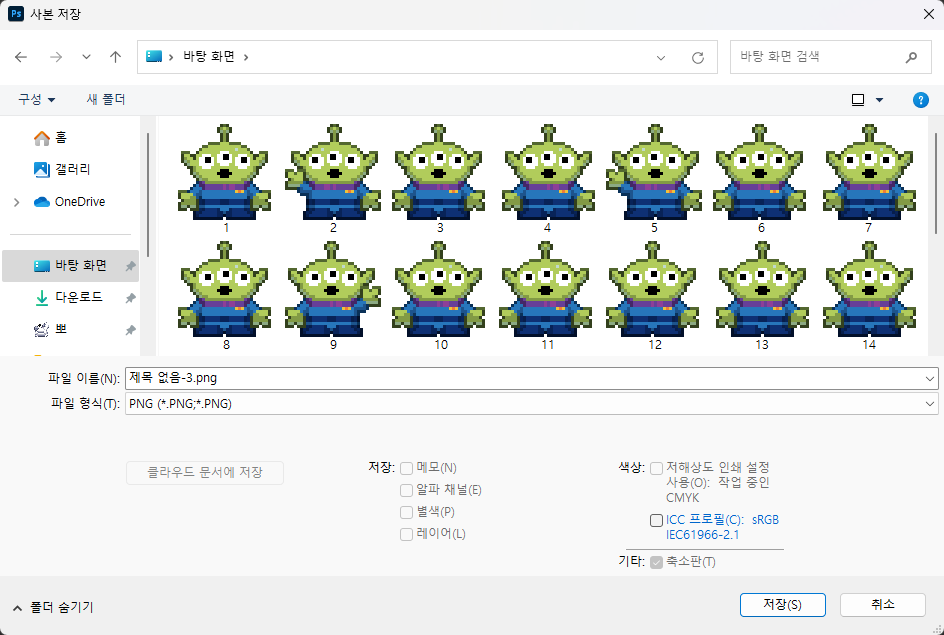Click the Back navigation arrow
The image size is (944, 635).
[21, 57]
